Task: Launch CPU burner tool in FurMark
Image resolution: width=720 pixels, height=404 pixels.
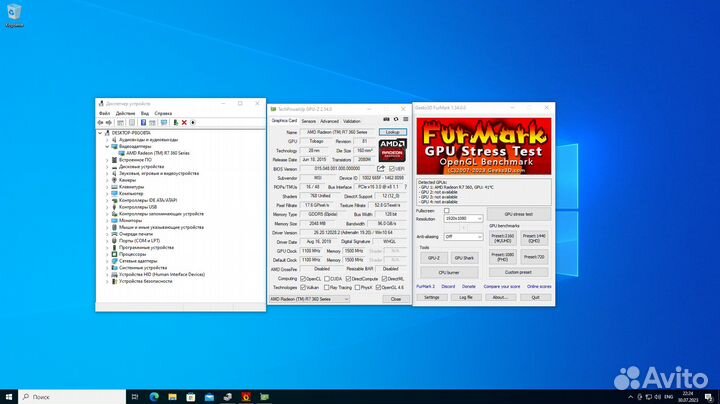Action: [449, 273]
